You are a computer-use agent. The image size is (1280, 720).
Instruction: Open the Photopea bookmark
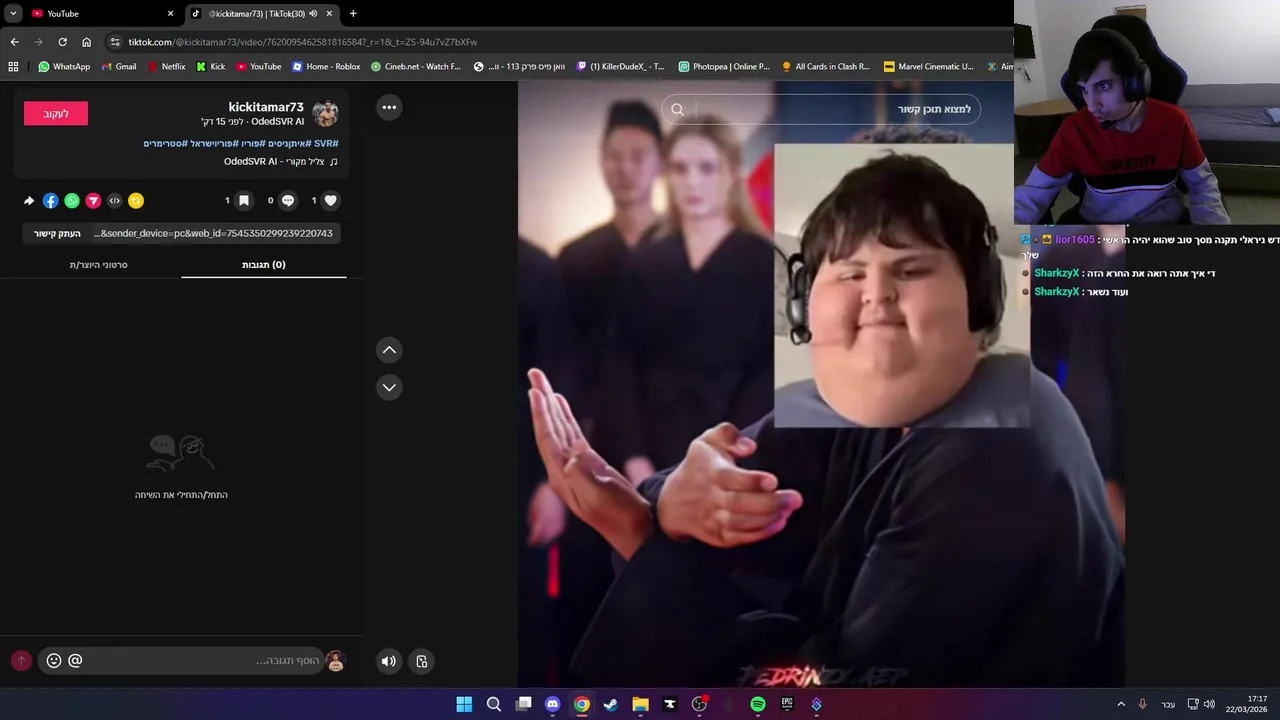[x=724, y=66]
